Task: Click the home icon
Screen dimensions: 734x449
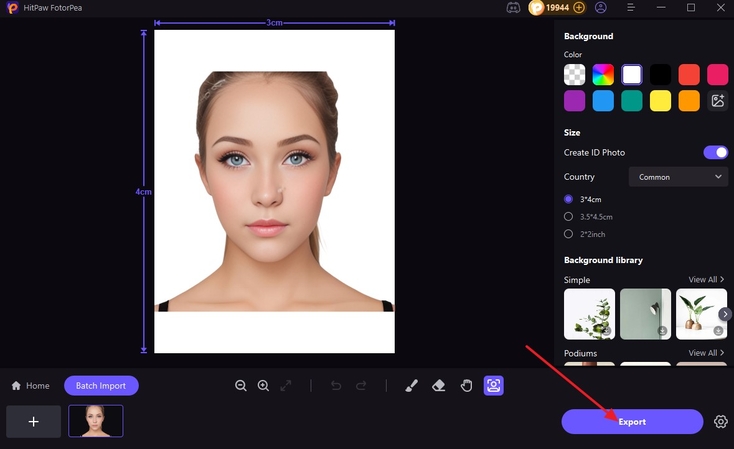Action: click(x=16, y=385)
